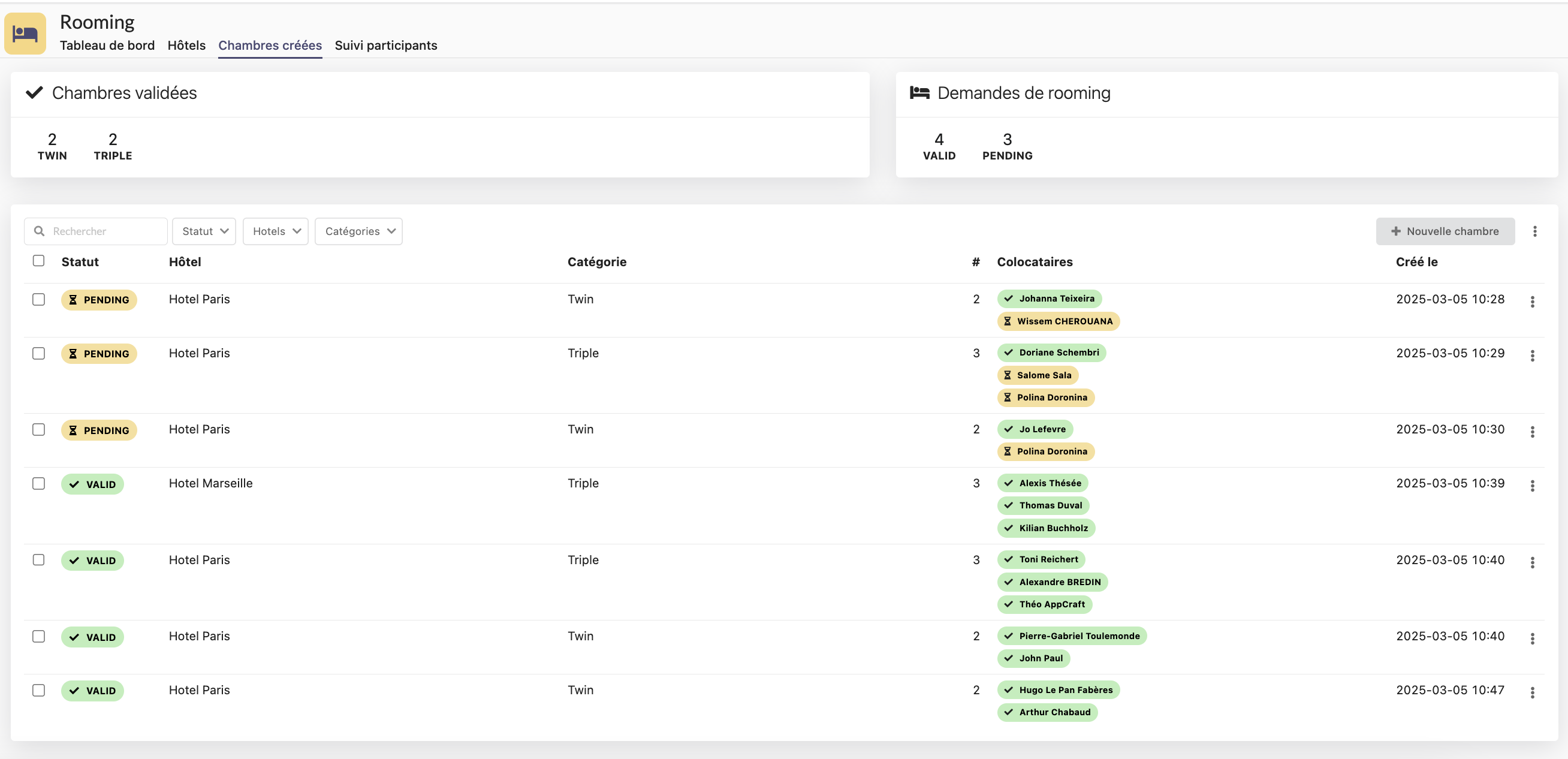Check the Hotel Marseille room row checkbox
1568x759 pixels.
(x=38, y=484)
